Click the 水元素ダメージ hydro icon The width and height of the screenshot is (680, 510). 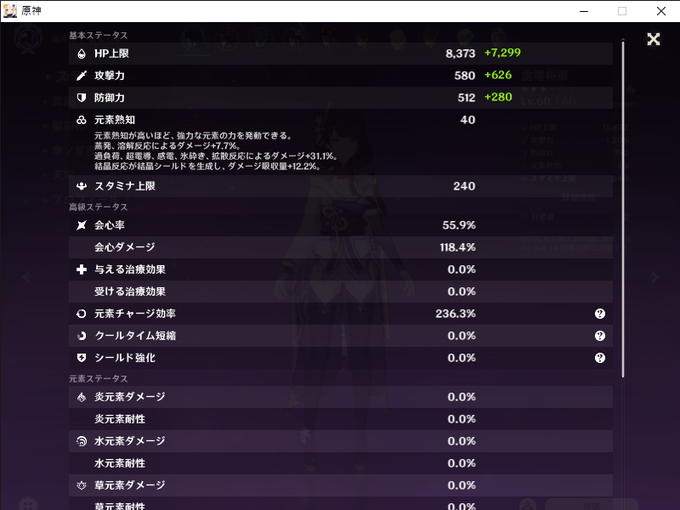pyautogui.click(x=81, y=441)
